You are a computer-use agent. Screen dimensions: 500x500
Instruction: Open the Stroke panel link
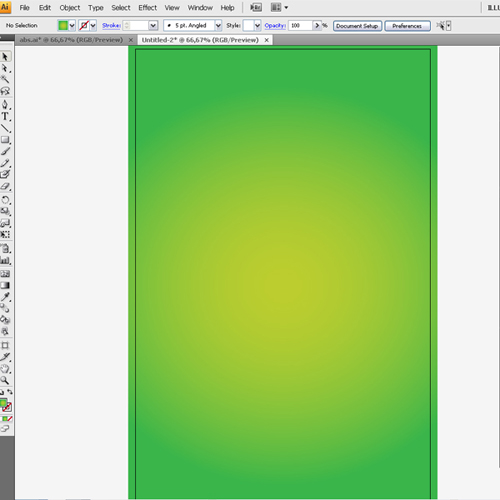[x=111, y=25]
